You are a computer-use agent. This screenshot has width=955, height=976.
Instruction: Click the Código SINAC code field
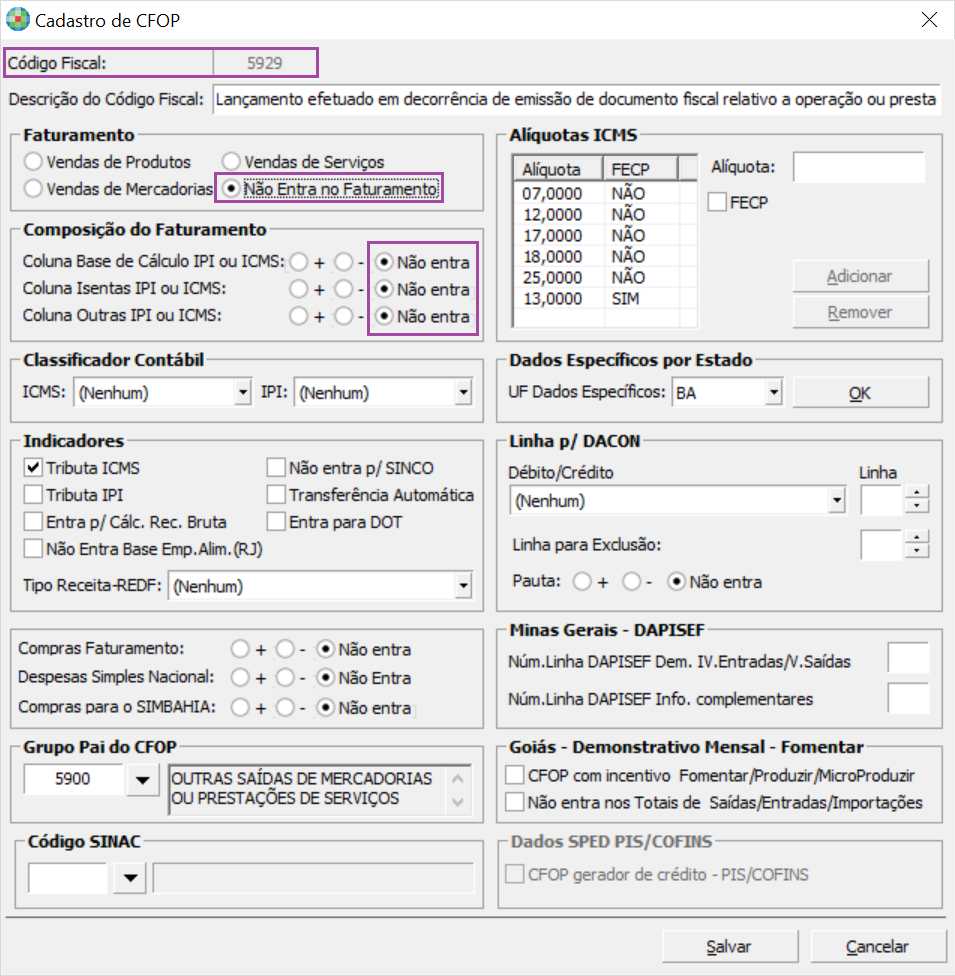pos(68,878)
